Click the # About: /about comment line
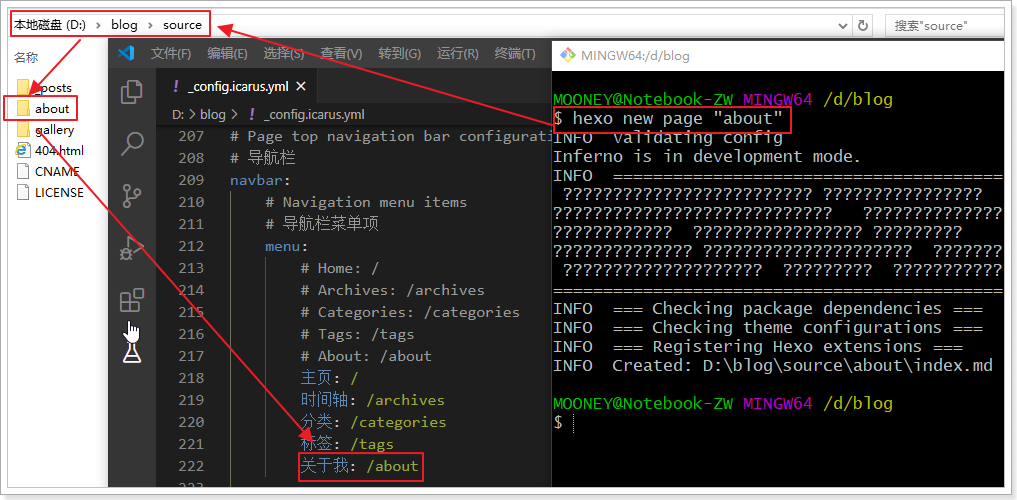Image resolution: width=1017 pixels, height=500 pixels. 366,356
